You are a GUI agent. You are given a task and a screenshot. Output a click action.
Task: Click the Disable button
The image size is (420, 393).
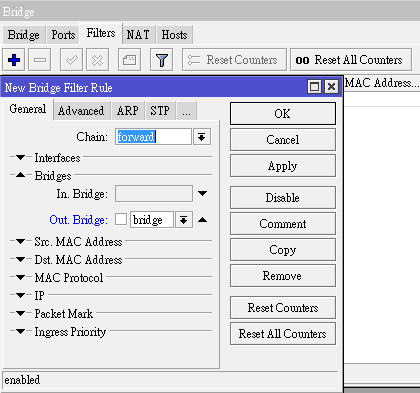coord(283,198)
